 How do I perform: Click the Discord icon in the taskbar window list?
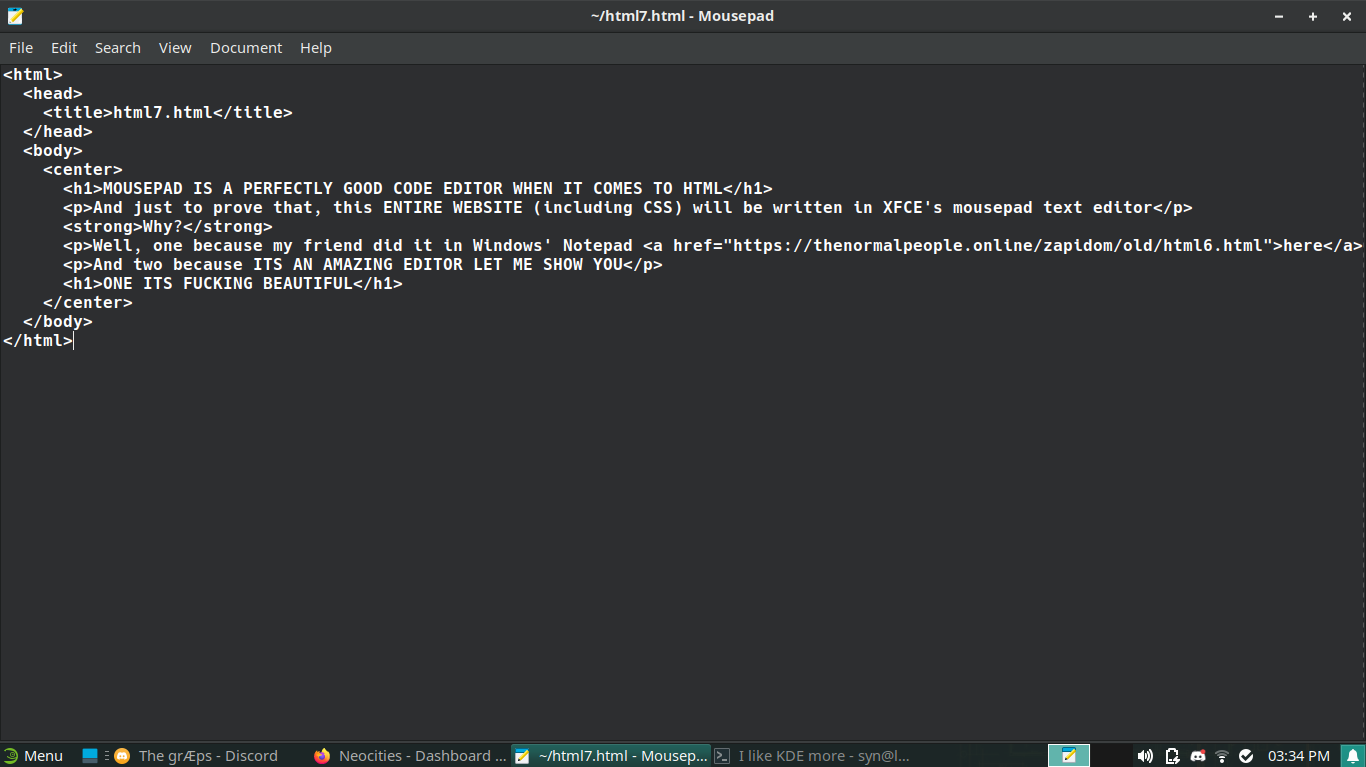pyautogui.click(x=122, y=756)
